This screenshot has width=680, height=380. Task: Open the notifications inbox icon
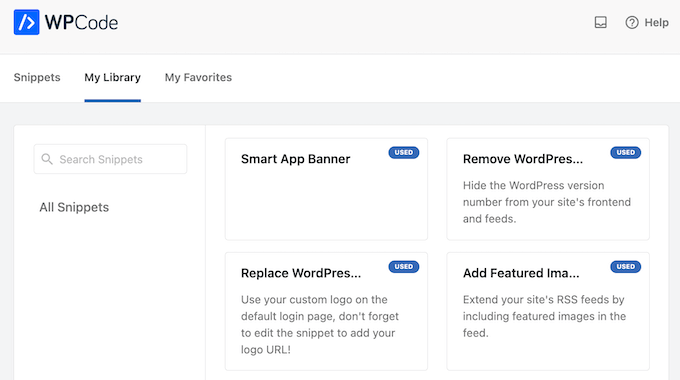click(x=600, y=22)
